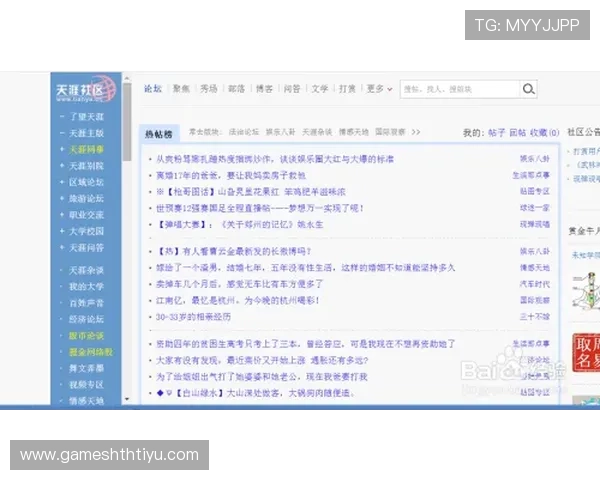Screen dimensions: 600x480
Task: Open 我的 回帖 link
Action: [x=518, y=133]
